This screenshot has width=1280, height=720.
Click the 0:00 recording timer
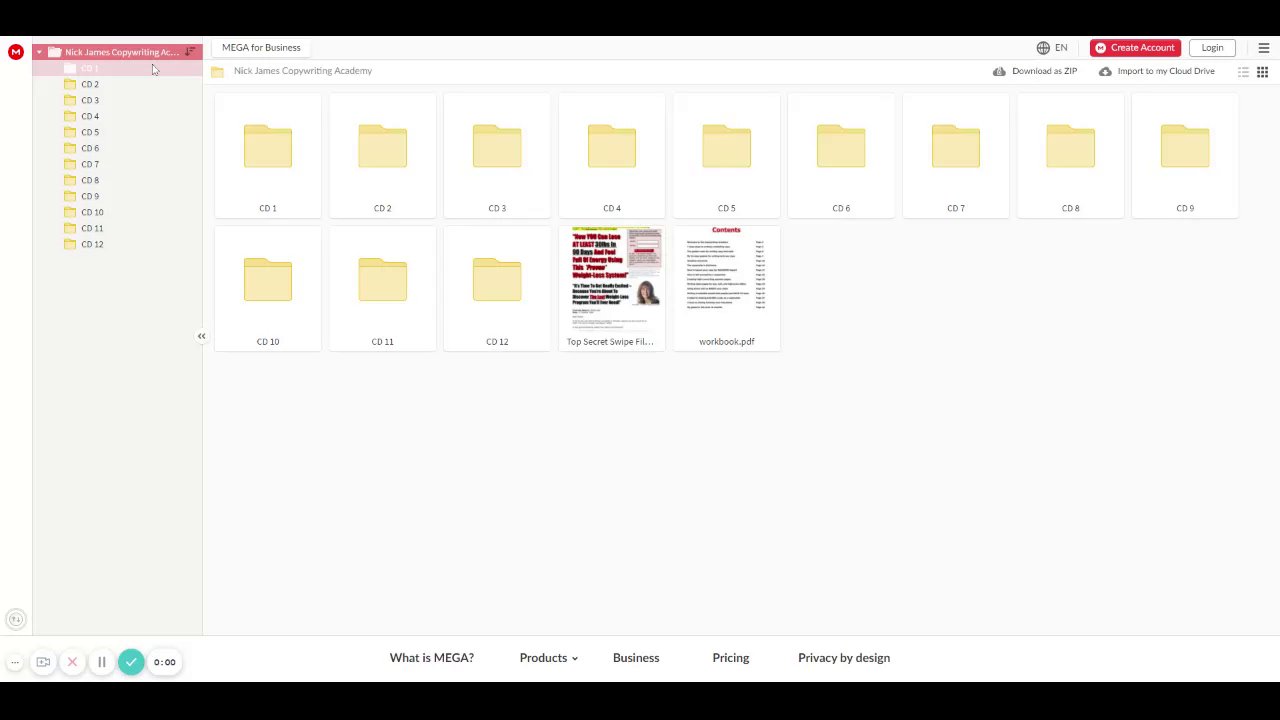click(165, 662)
